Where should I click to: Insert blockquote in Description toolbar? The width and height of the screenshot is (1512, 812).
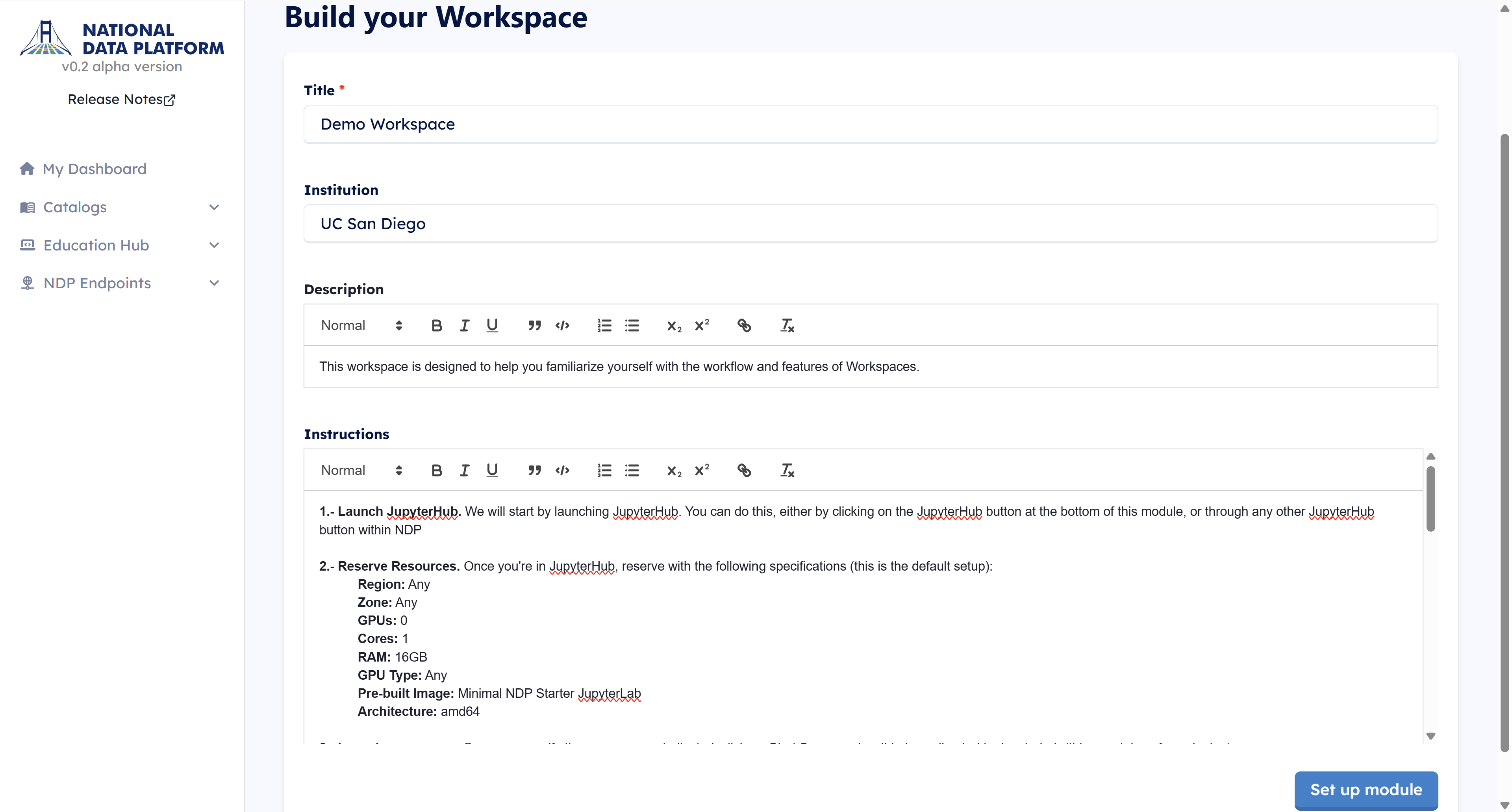534,325
